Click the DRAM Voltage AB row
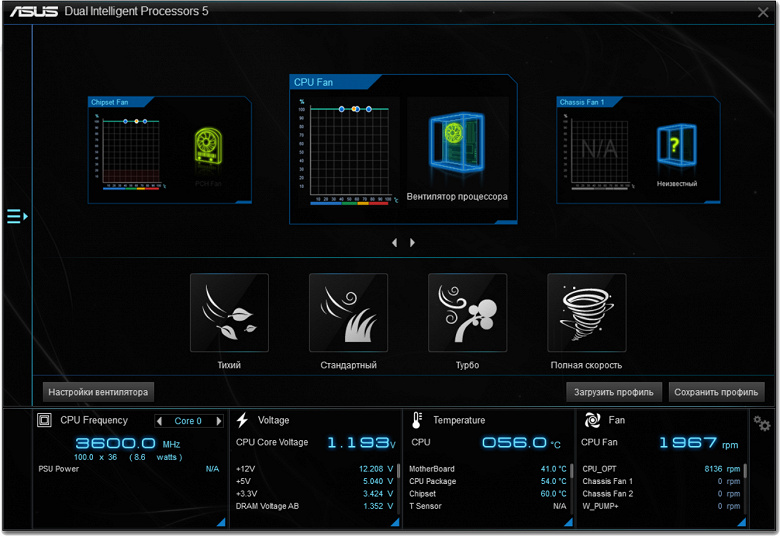The width and height of the screenshot is (780, 536). click(315, 506)
